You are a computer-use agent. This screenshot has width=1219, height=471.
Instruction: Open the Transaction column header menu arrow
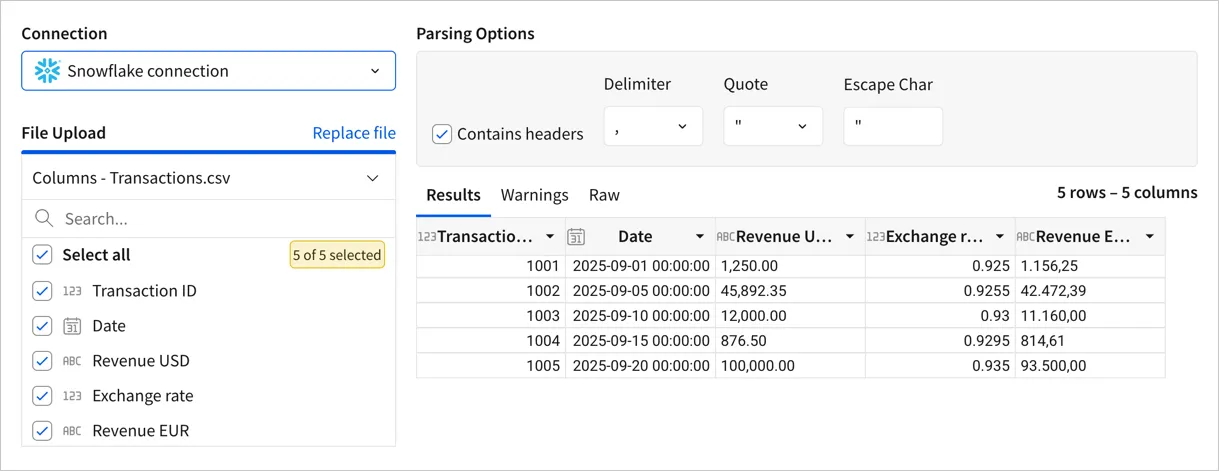[x=550, y=237]
